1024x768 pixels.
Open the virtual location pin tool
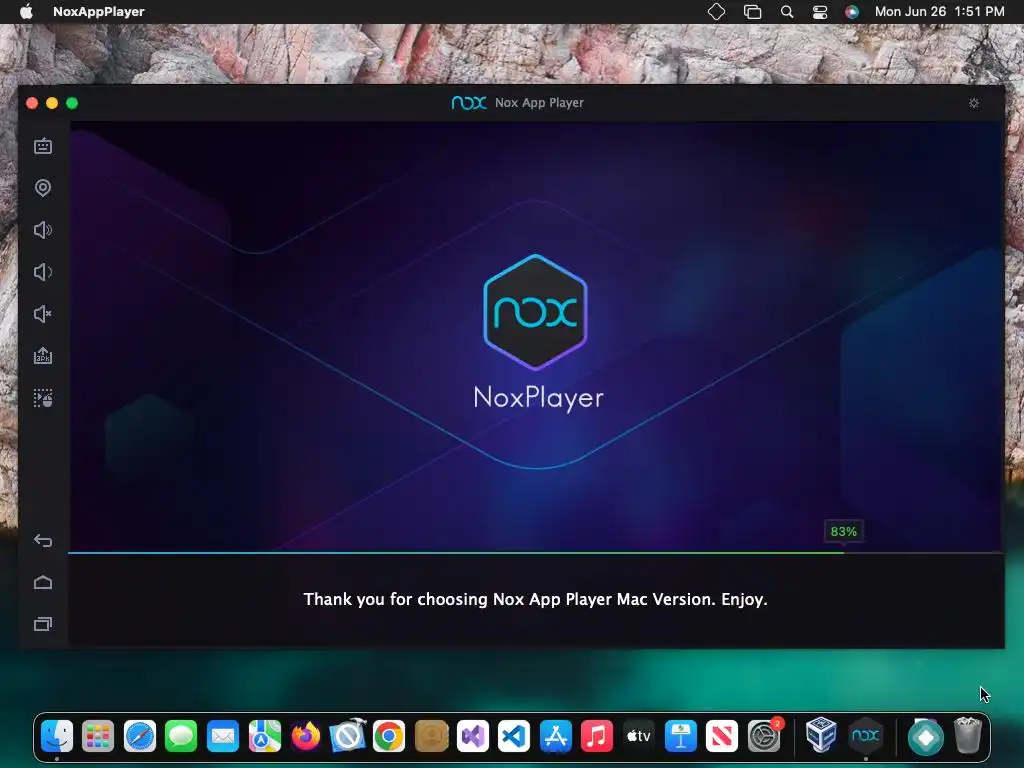43,188
